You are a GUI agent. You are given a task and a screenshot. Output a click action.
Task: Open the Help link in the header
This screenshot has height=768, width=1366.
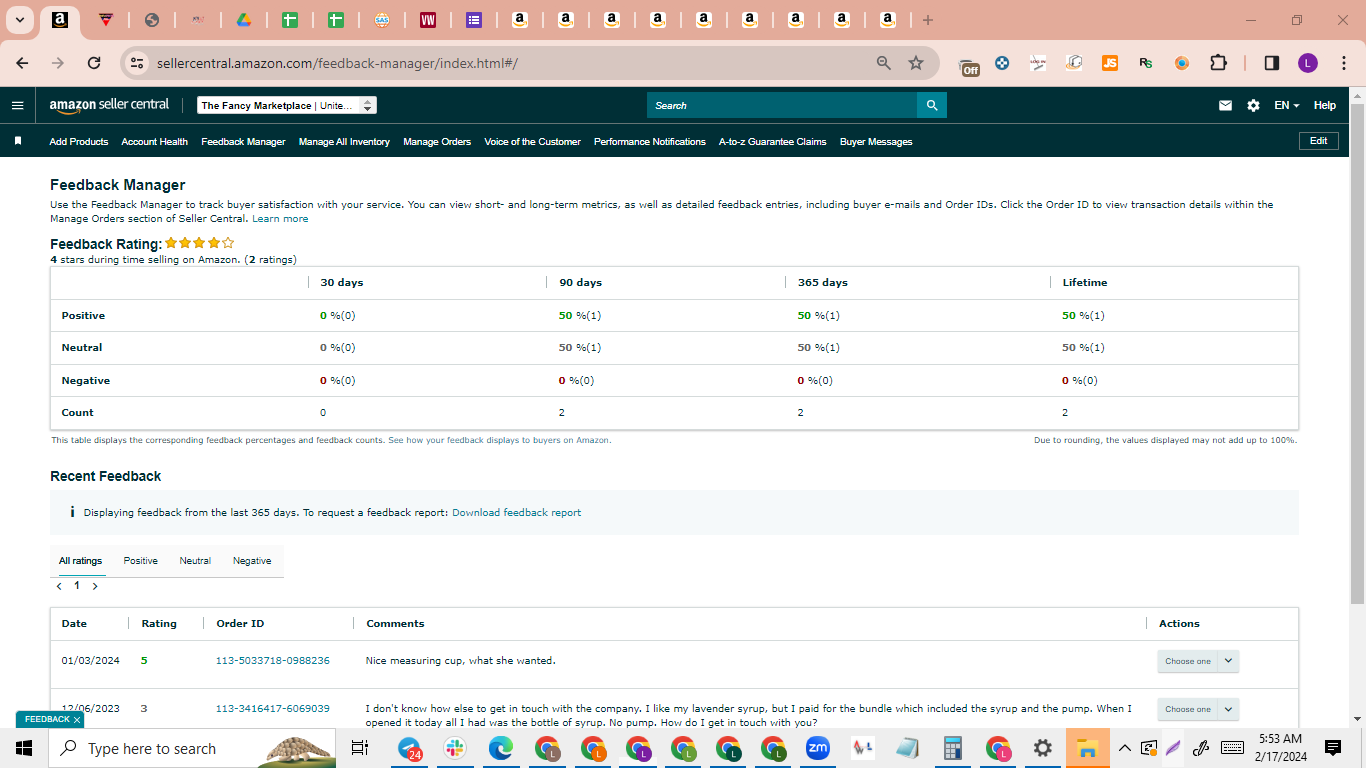tap(1325, 105)
